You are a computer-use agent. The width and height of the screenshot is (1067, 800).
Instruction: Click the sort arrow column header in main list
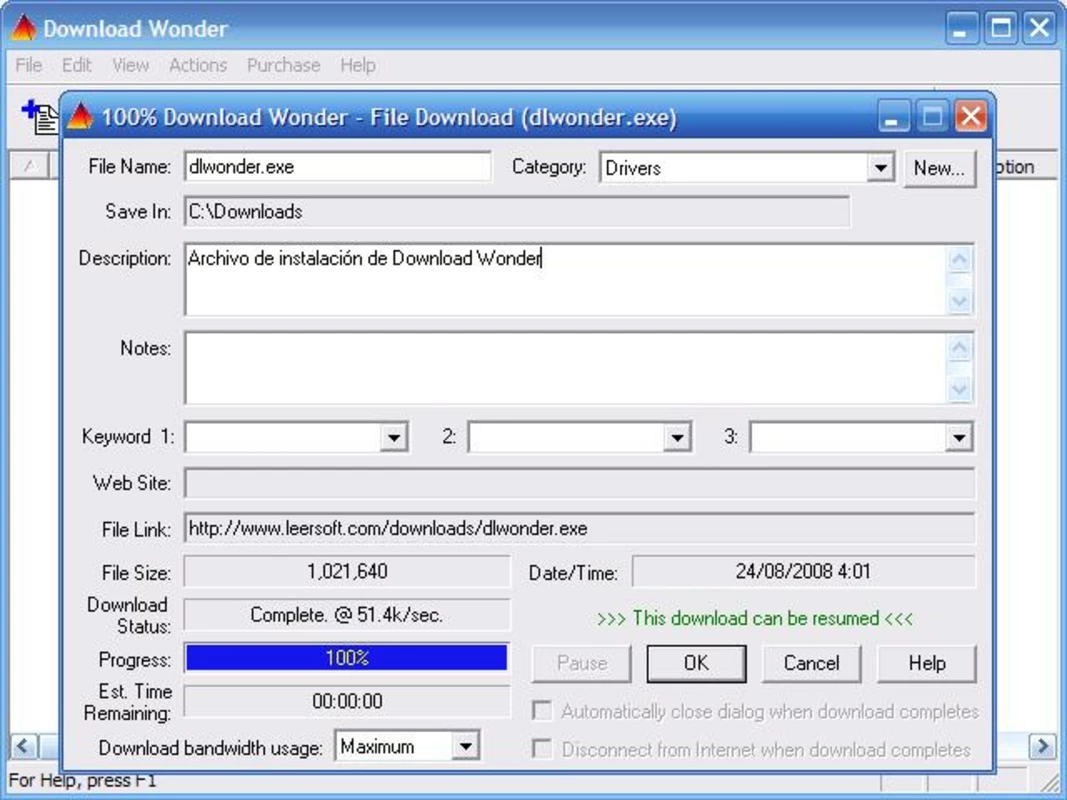pyautogui.click(x=29, y=166)
